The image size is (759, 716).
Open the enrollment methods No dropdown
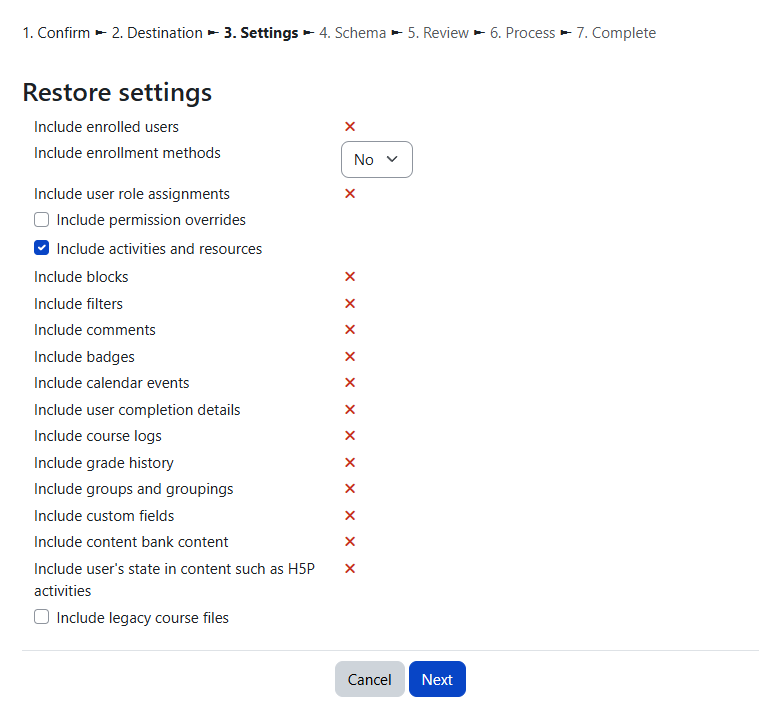point(377,160)
